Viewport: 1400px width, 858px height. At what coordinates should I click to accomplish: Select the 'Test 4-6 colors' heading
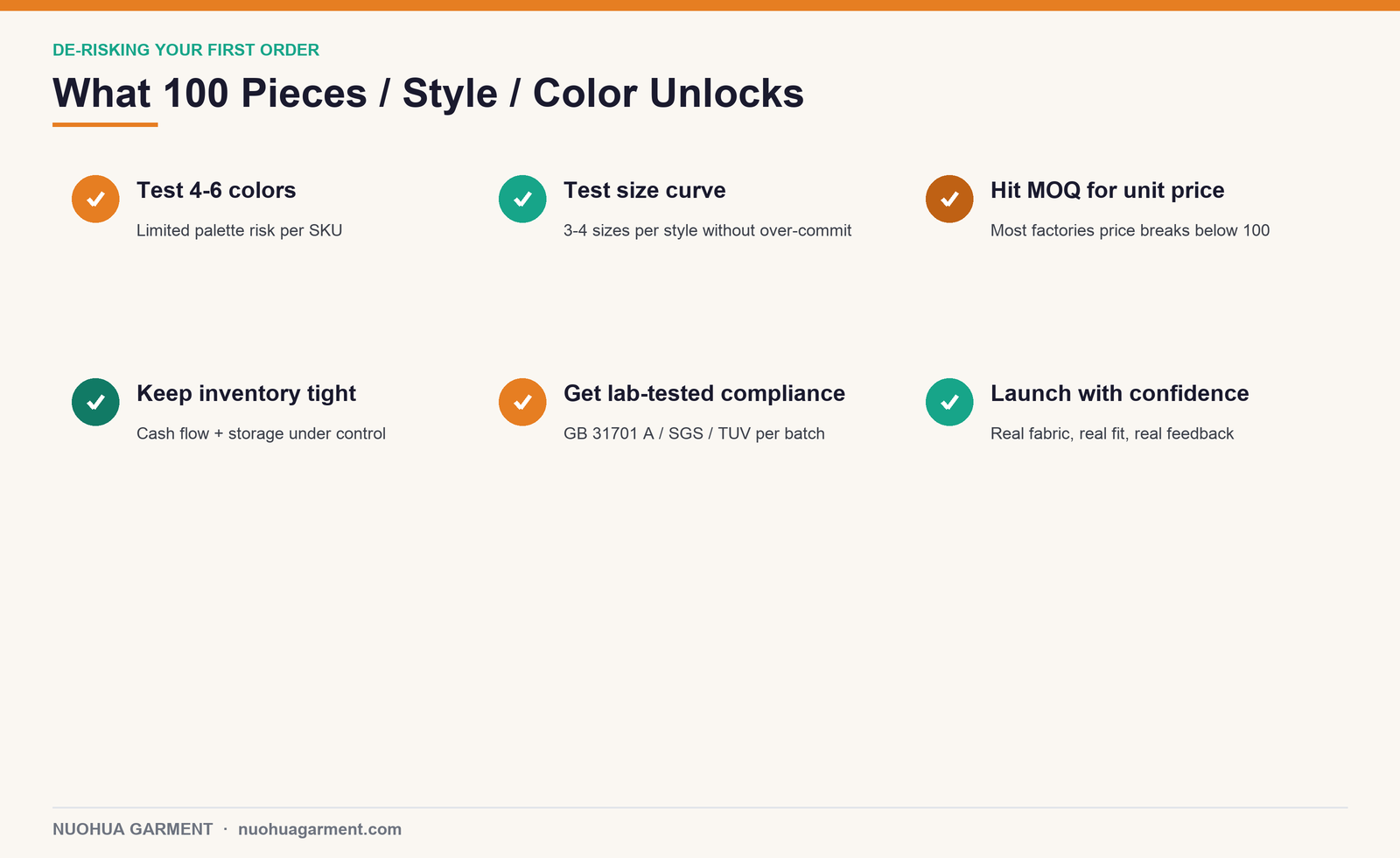[x=216, y=190]
